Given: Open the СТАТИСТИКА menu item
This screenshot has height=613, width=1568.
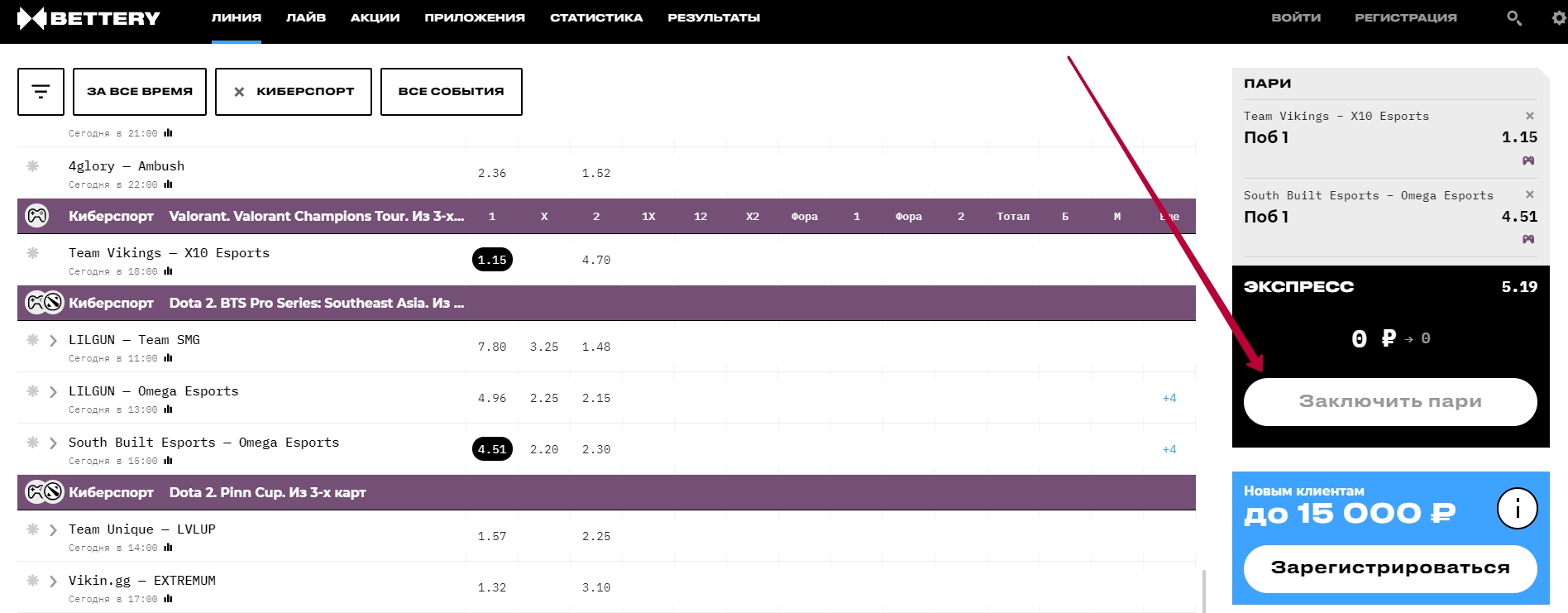Looking at the screenshot, I should [595, 17].
